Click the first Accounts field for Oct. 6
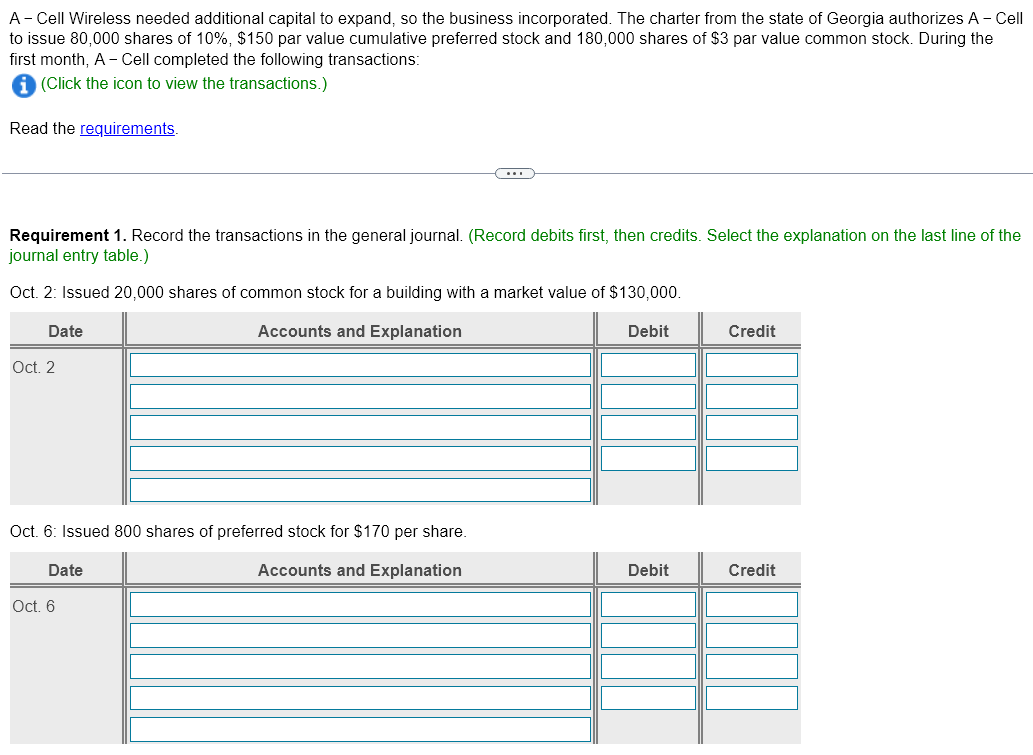 click(360, 603)
